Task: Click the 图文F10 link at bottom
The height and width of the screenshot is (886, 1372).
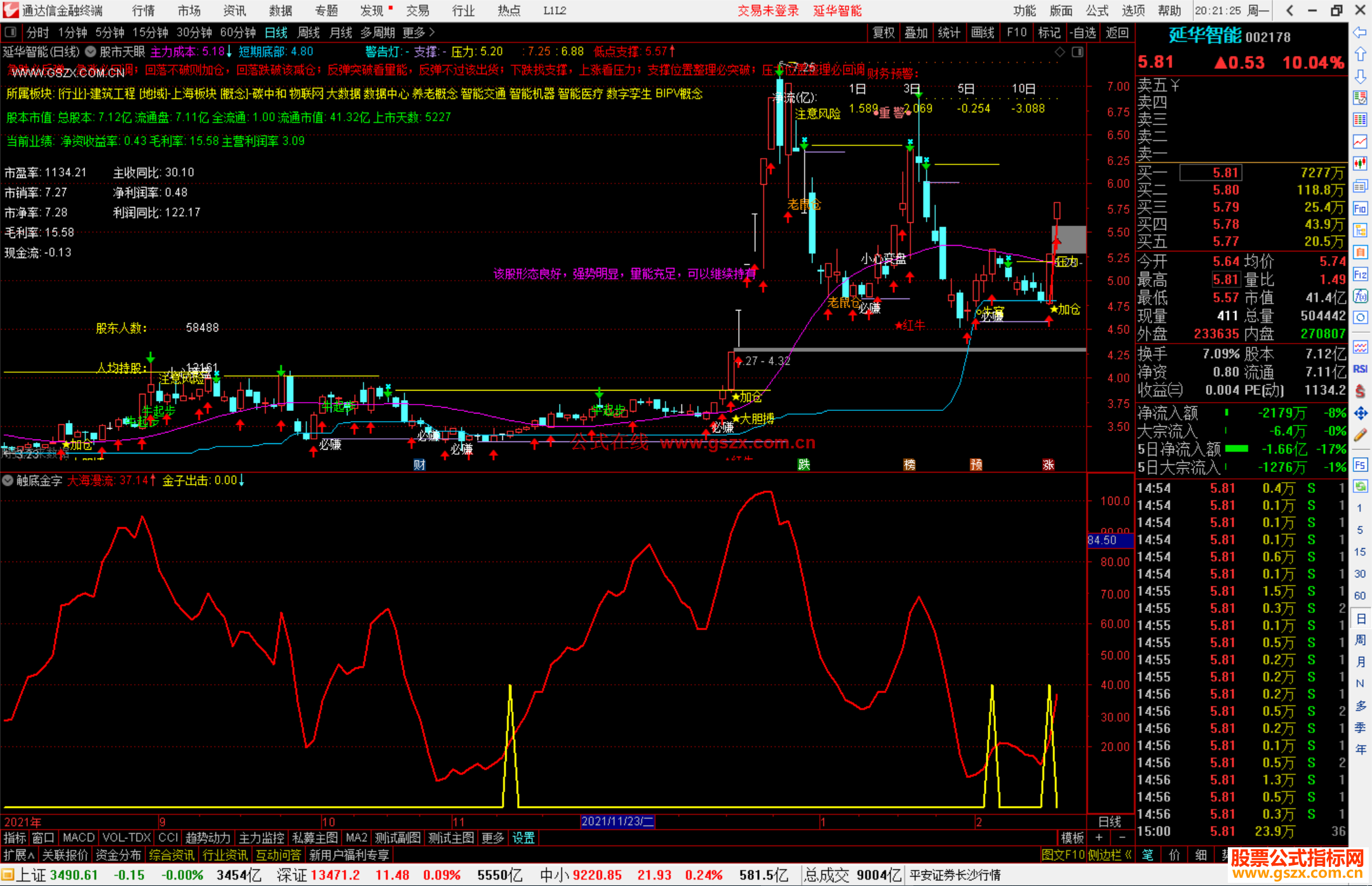Action: pos(1063,855)
